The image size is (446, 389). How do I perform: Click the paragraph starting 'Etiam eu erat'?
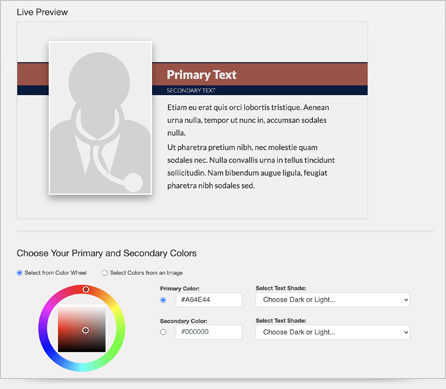coord(248,120)
